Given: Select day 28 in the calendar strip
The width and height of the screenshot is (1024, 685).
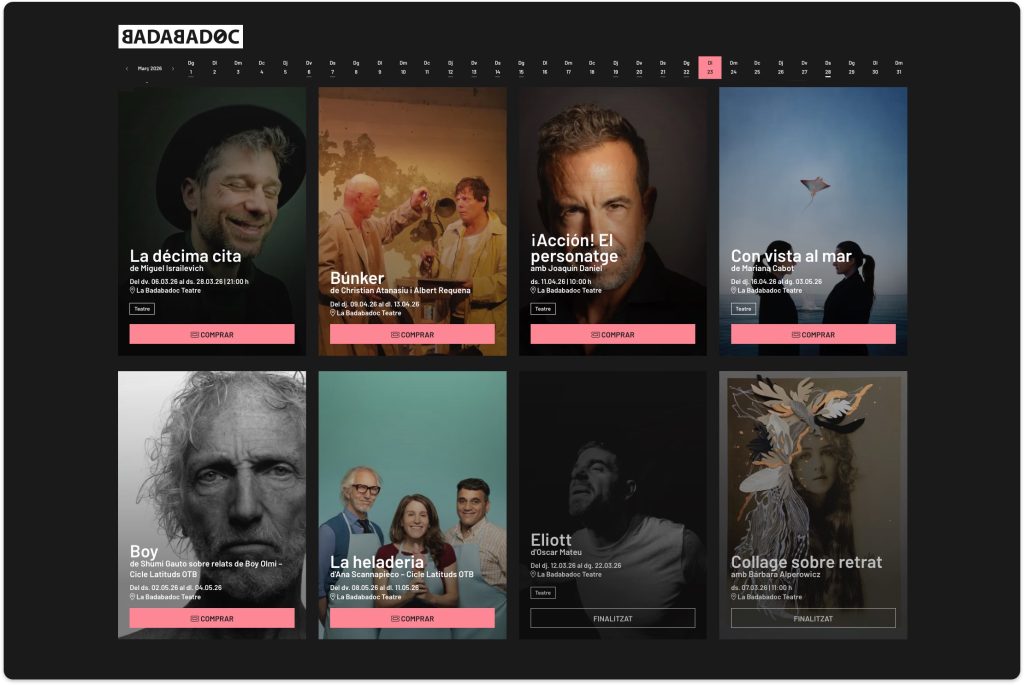Looking at the screenshot, I should 827,68.
